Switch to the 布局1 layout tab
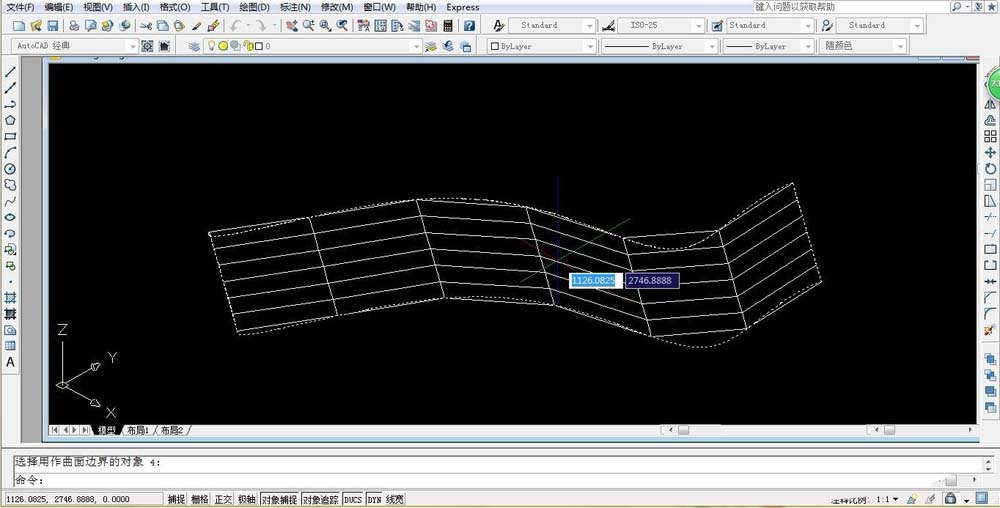 138,430
